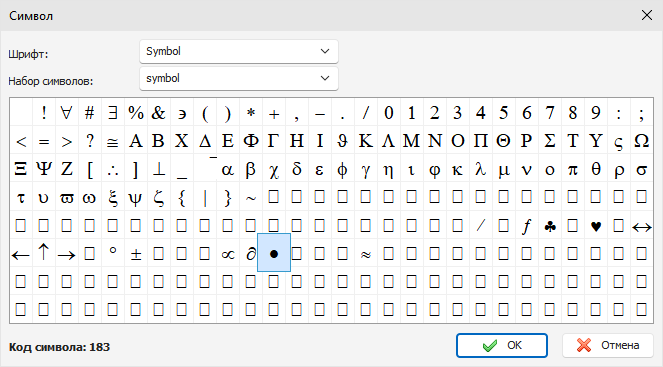Pick the digit 9 character

596,113
